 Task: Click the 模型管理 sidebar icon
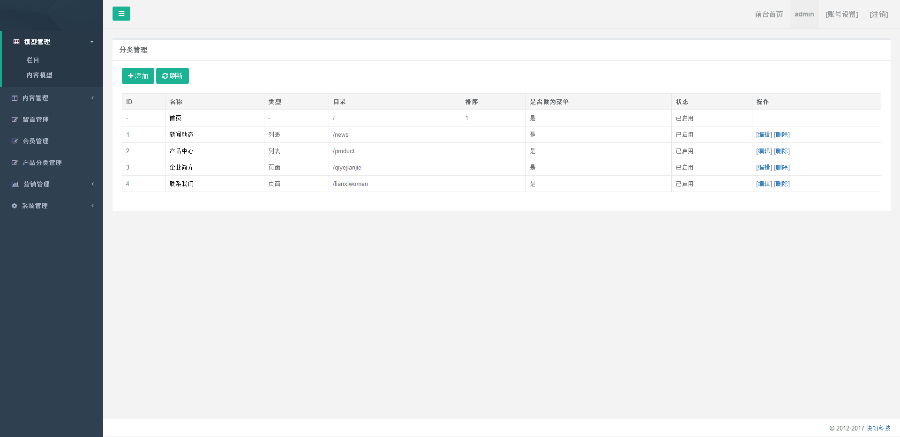click(16, 42)
